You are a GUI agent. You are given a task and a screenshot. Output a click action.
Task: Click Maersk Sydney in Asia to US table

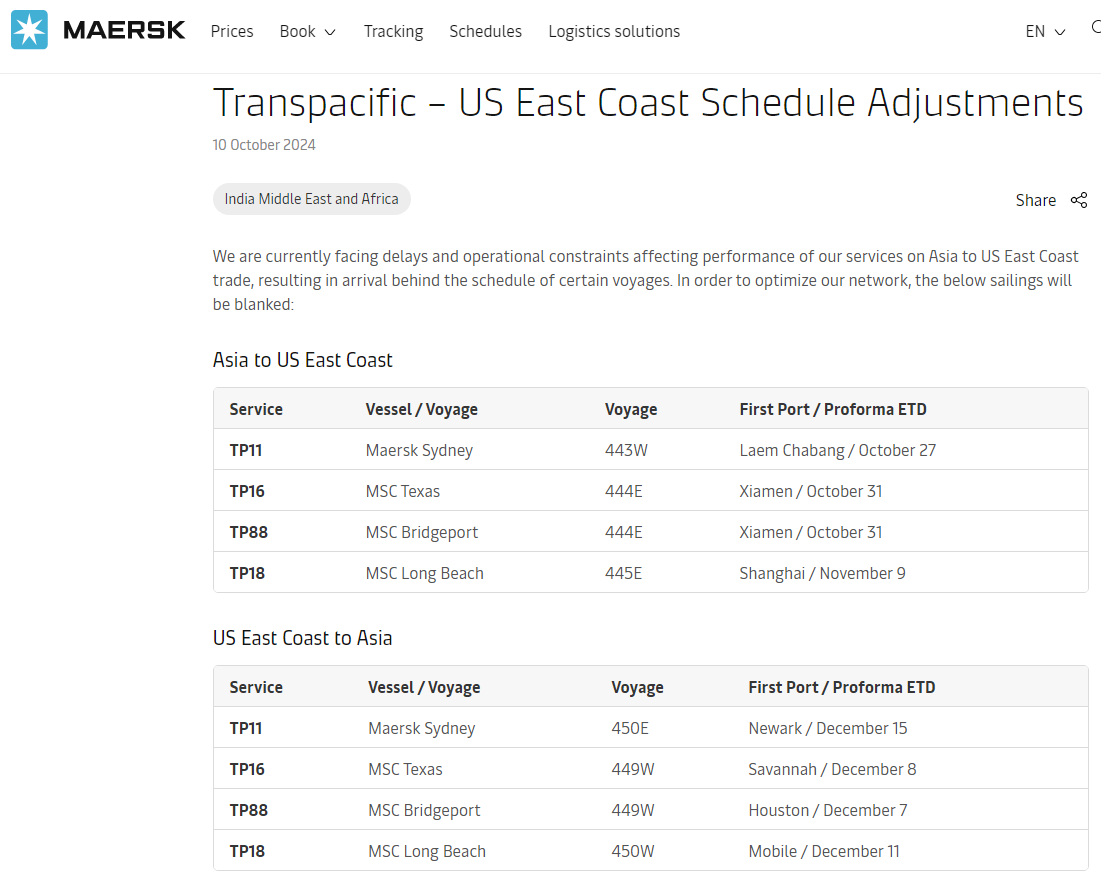(419, 450)
